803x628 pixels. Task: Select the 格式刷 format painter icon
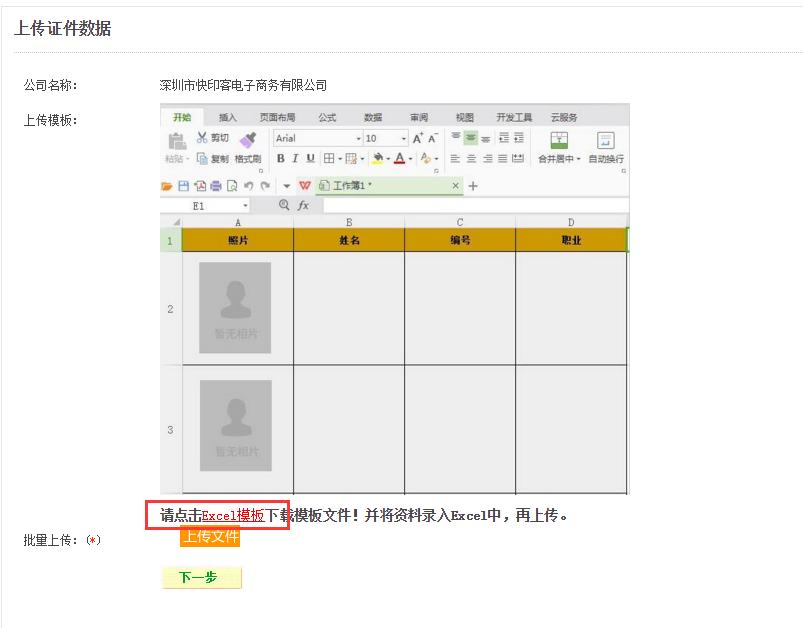248,141
